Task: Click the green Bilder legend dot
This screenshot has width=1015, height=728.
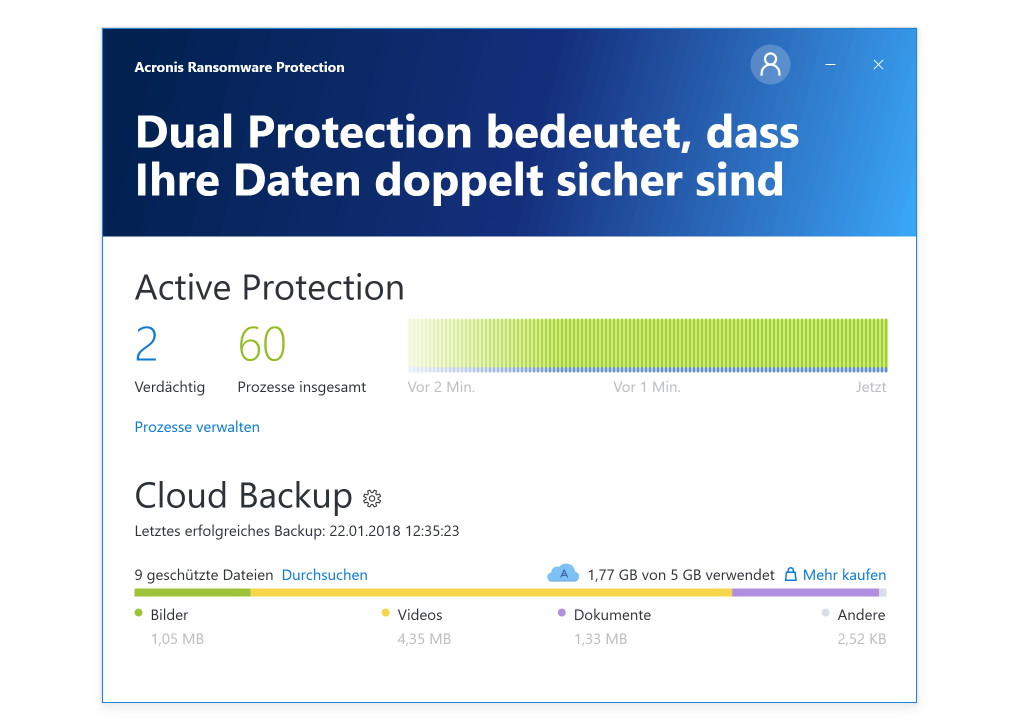Action: point(138,613)
